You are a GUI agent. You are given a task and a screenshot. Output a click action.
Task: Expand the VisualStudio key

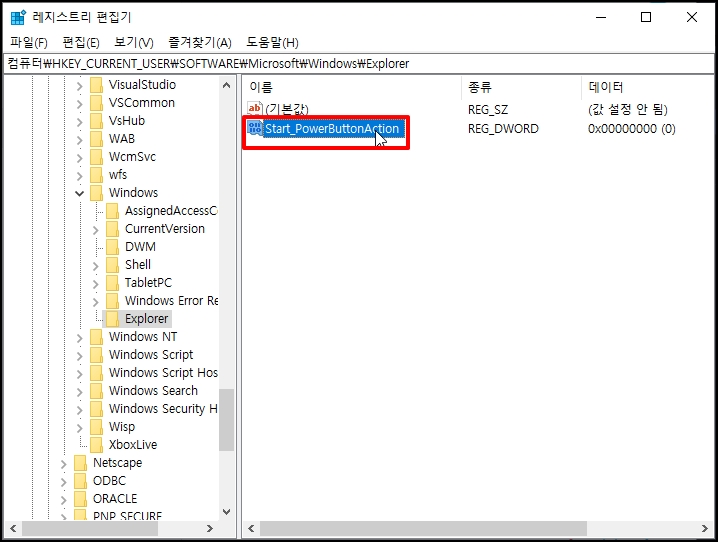point(79,86)
